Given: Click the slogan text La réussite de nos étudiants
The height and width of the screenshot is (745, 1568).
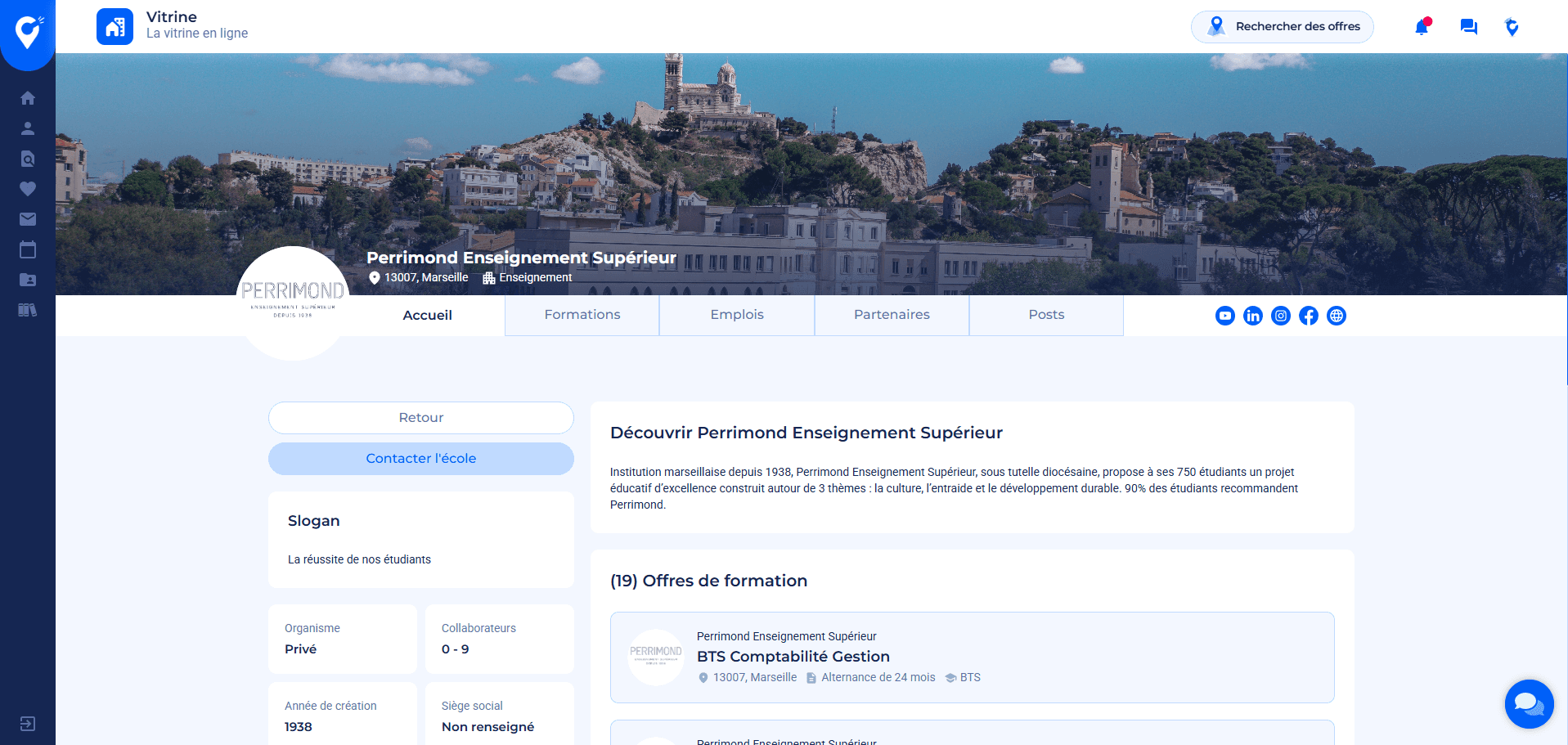Looking at the screenshot, I should [359, 559].
